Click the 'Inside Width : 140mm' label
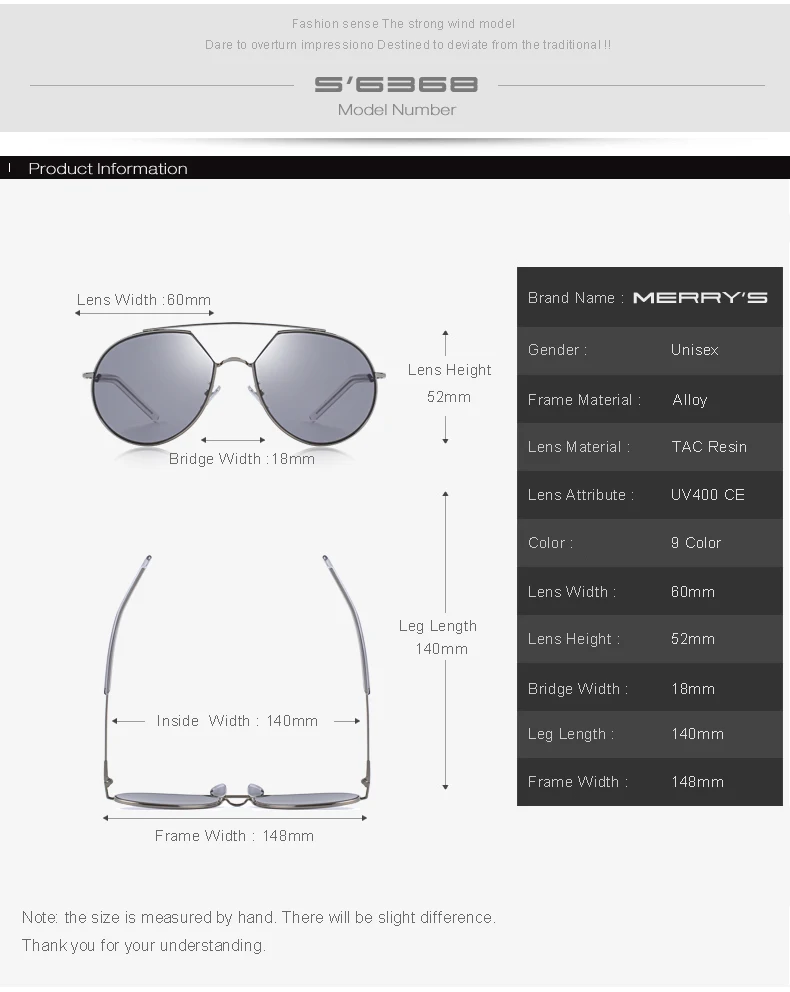 coord(237,721)
